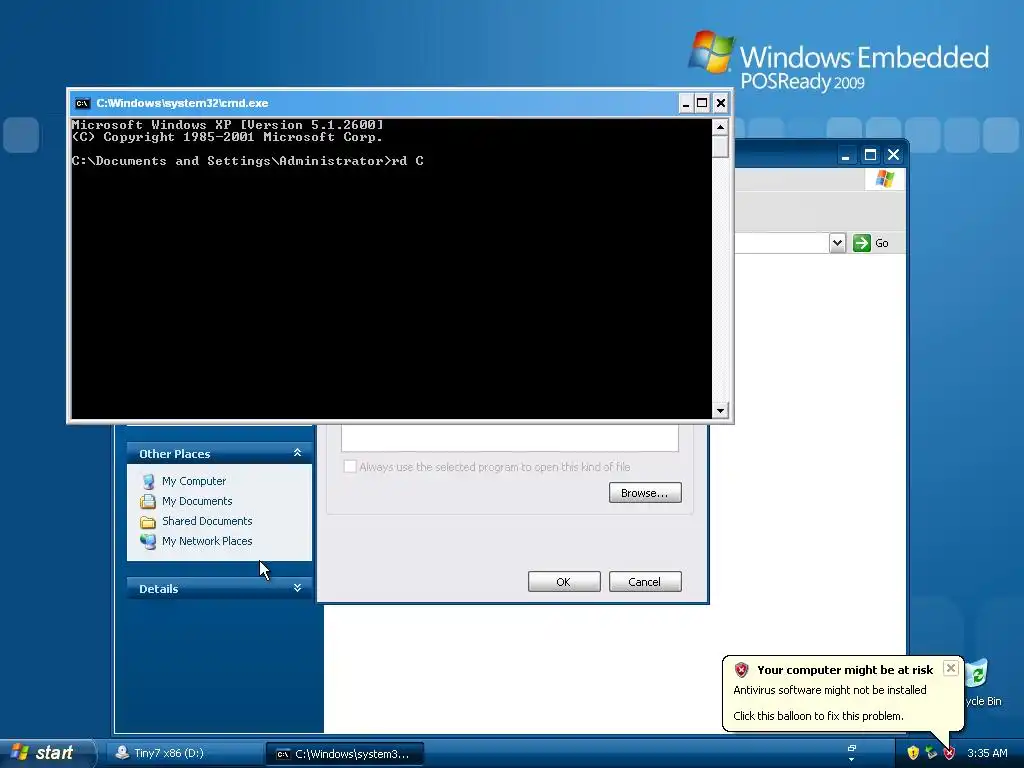Click the My Documents folder icon

[x=148, y=501]
